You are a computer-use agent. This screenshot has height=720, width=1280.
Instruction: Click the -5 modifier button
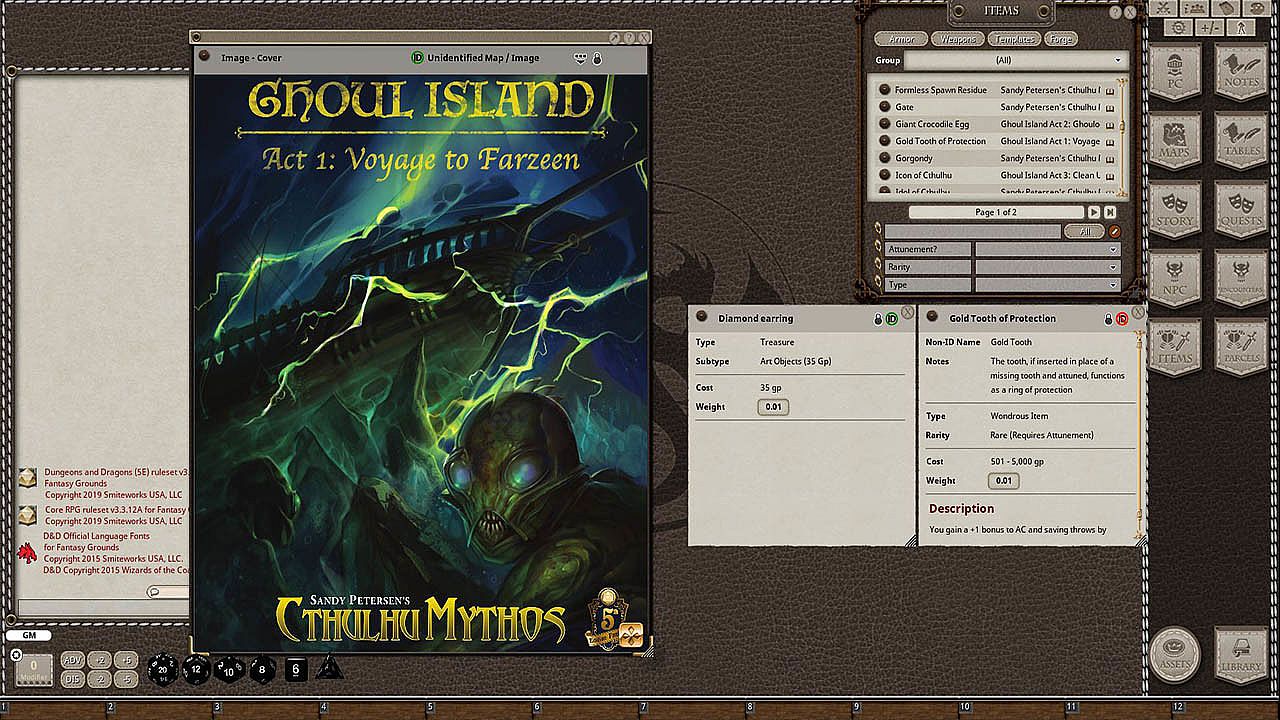point(126,679)
